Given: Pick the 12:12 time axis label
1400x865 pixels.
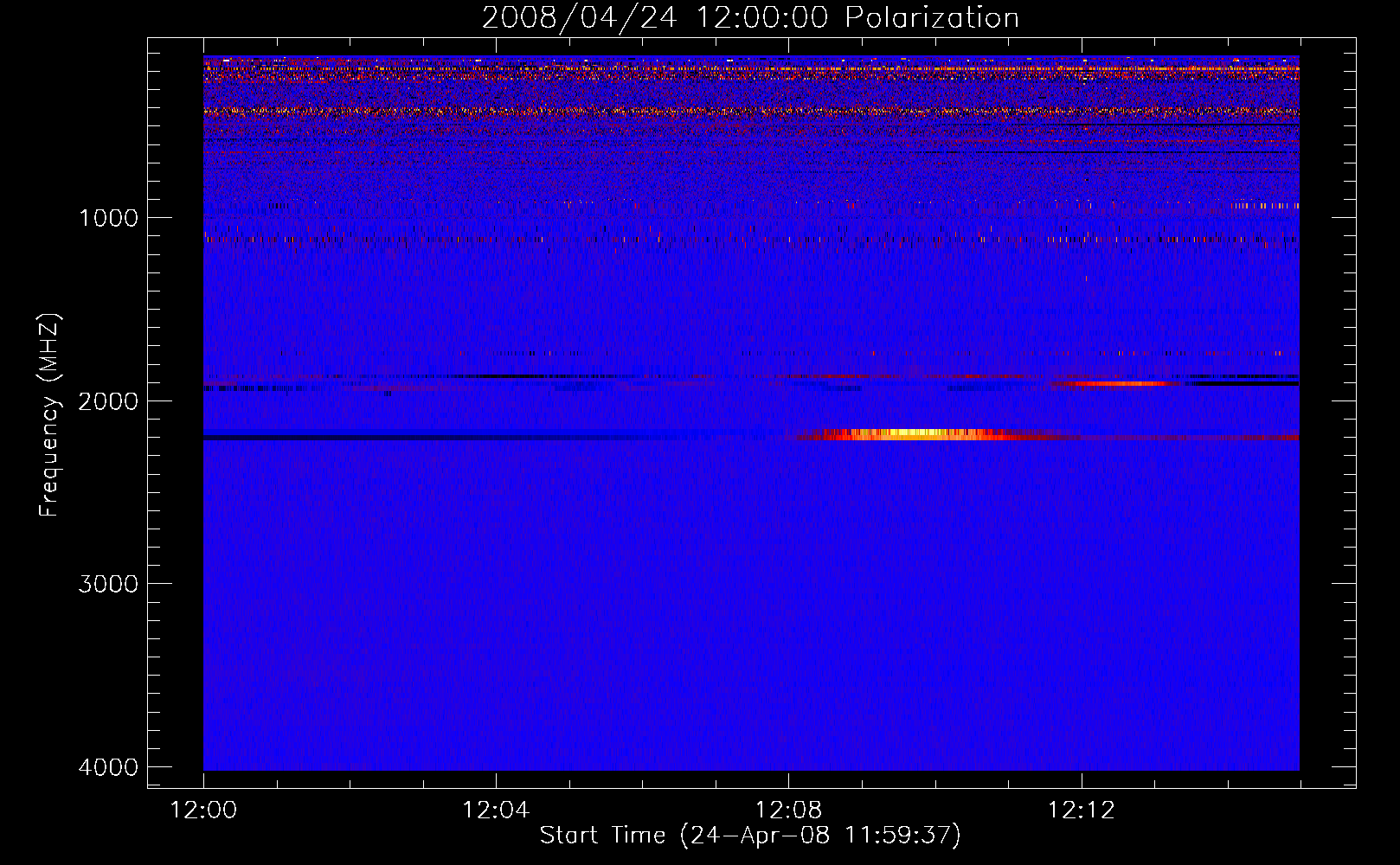Looking at the screenshot, I should click(x=1081, y=811).
